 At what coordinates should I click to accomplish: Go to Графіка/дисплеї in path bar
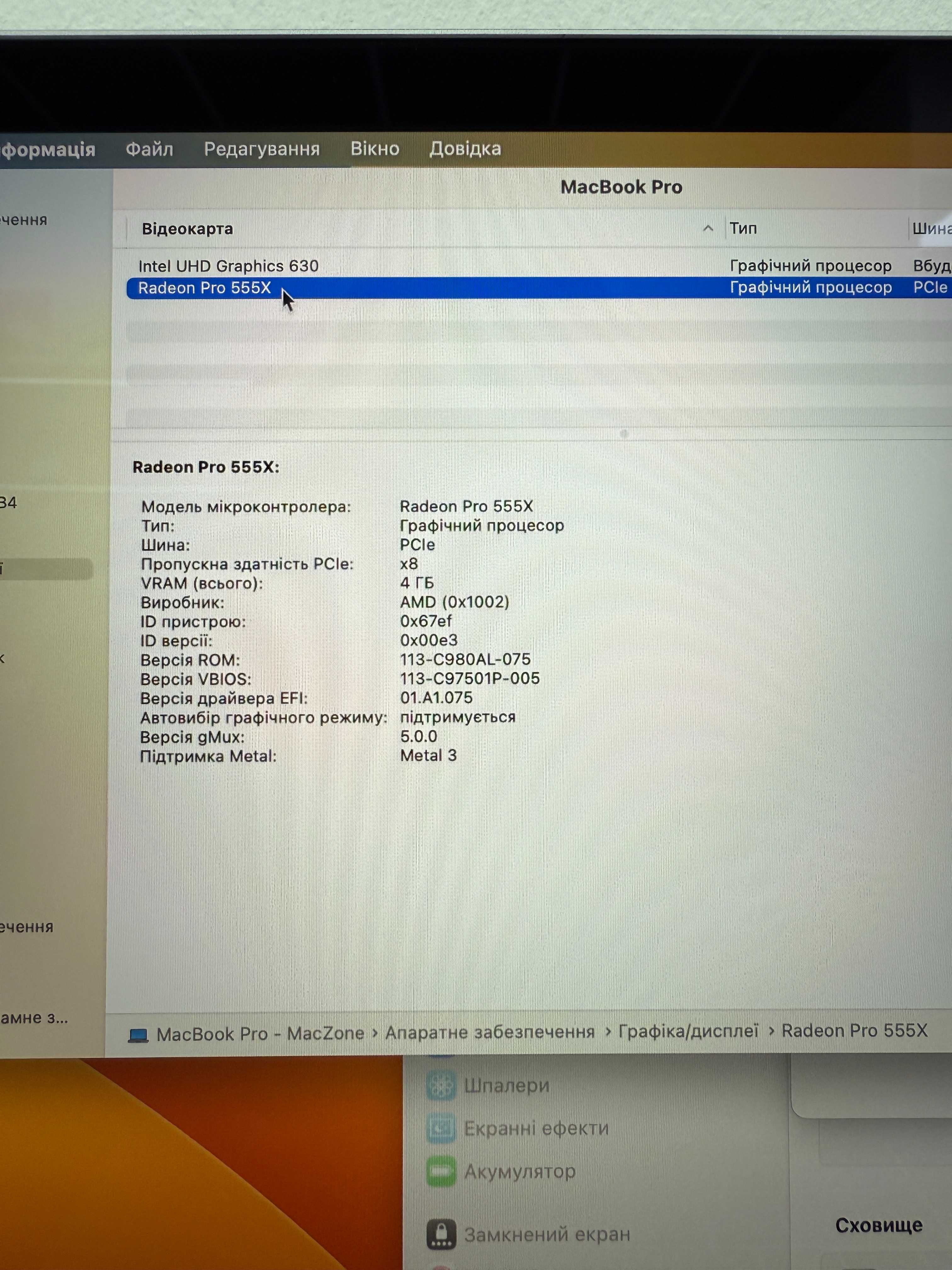coord(688,1031)
